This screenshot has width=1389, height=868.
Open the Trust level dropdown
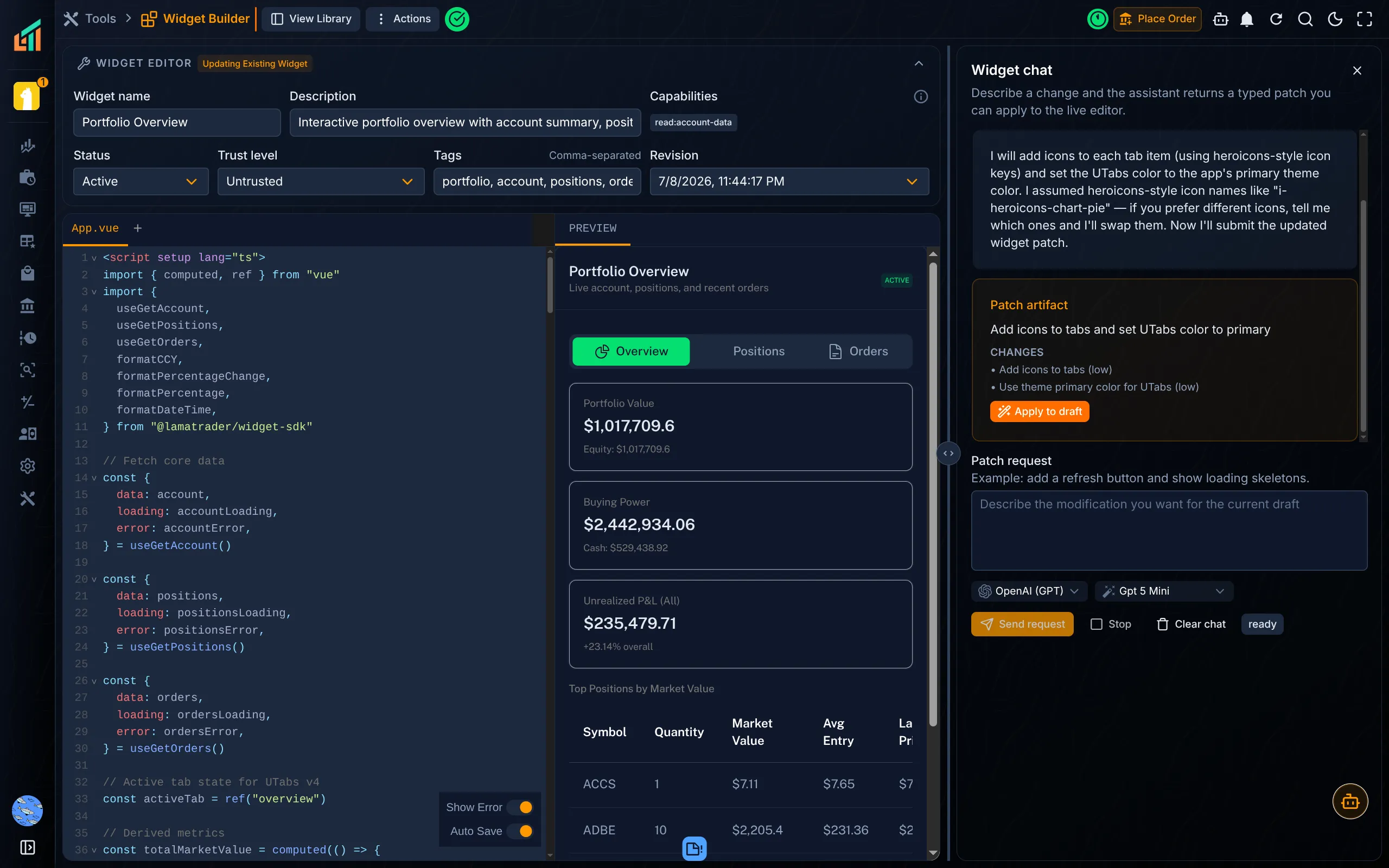pyautogui.click(x=321, y=181)
